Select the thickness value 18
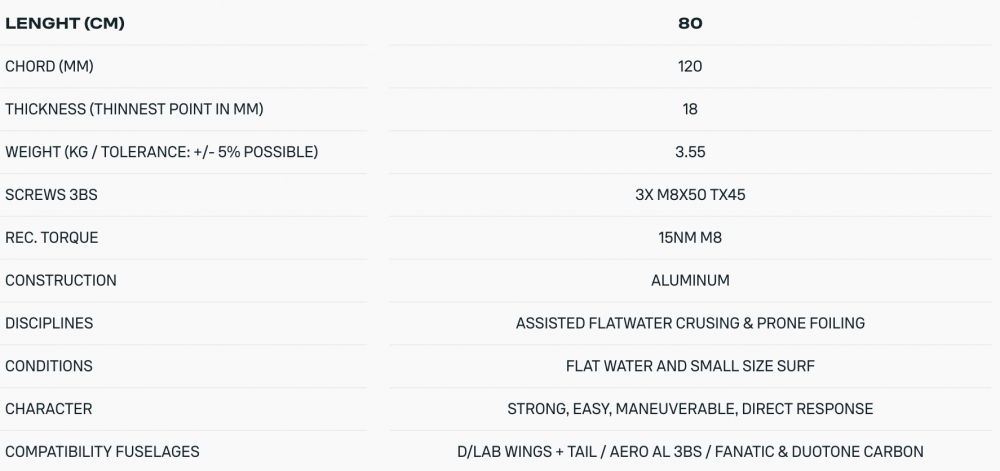 click(690, 109)
